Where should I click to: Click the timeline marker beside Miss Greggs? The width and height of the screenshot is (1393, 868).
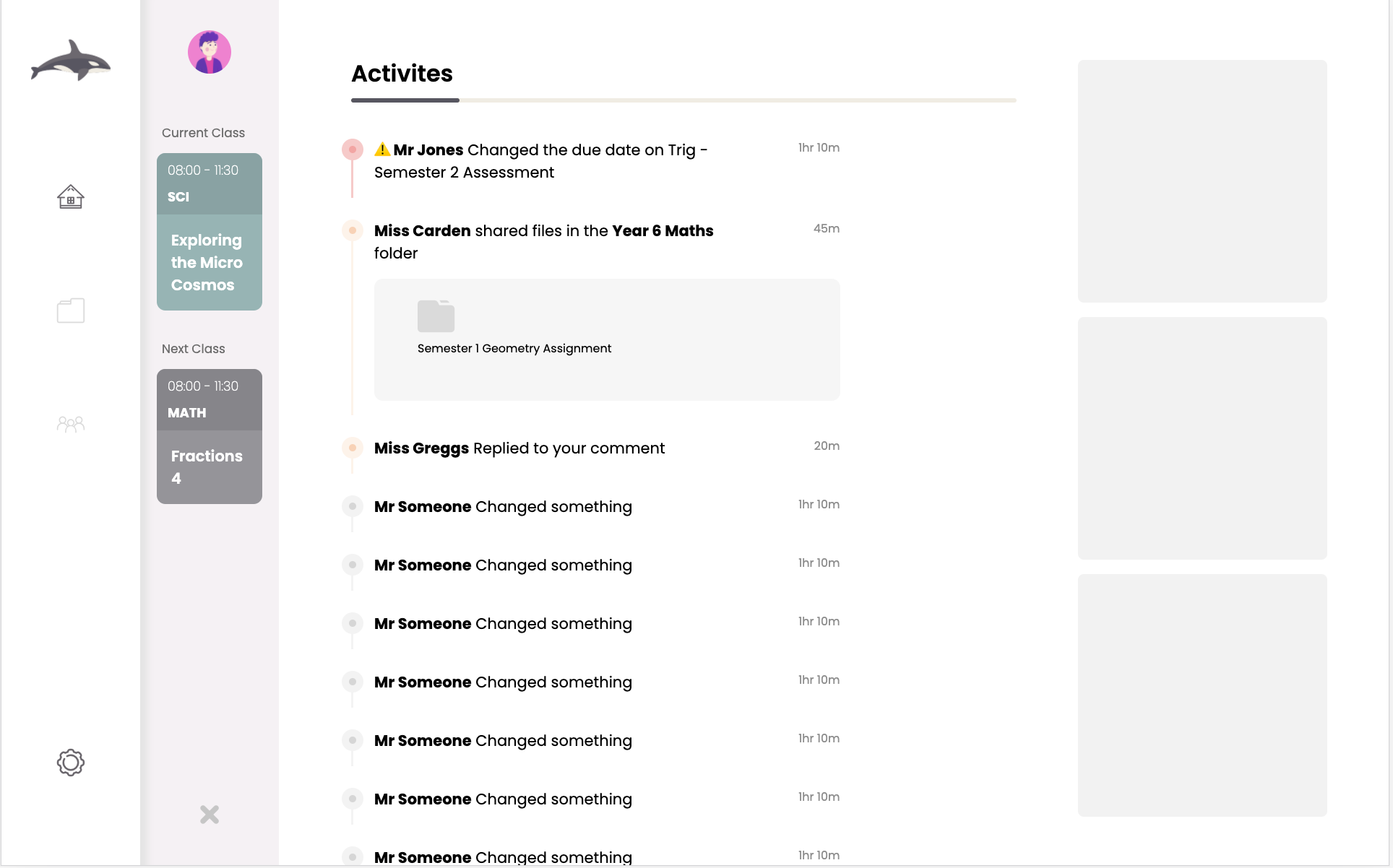click(x=353, y=448)
